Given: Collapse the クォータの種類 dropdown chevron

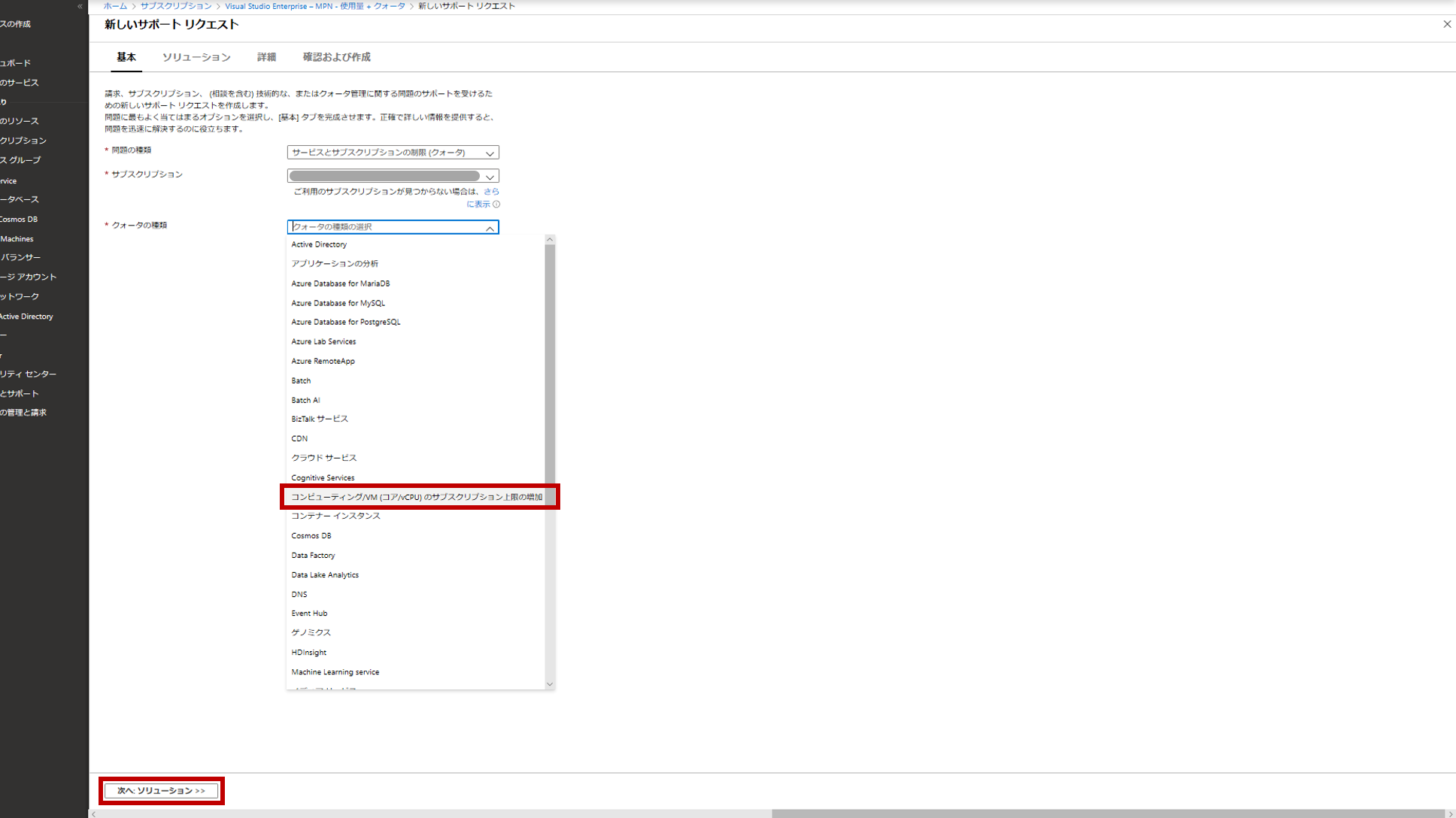Looking at the screenshot, I should coord(490,227).
